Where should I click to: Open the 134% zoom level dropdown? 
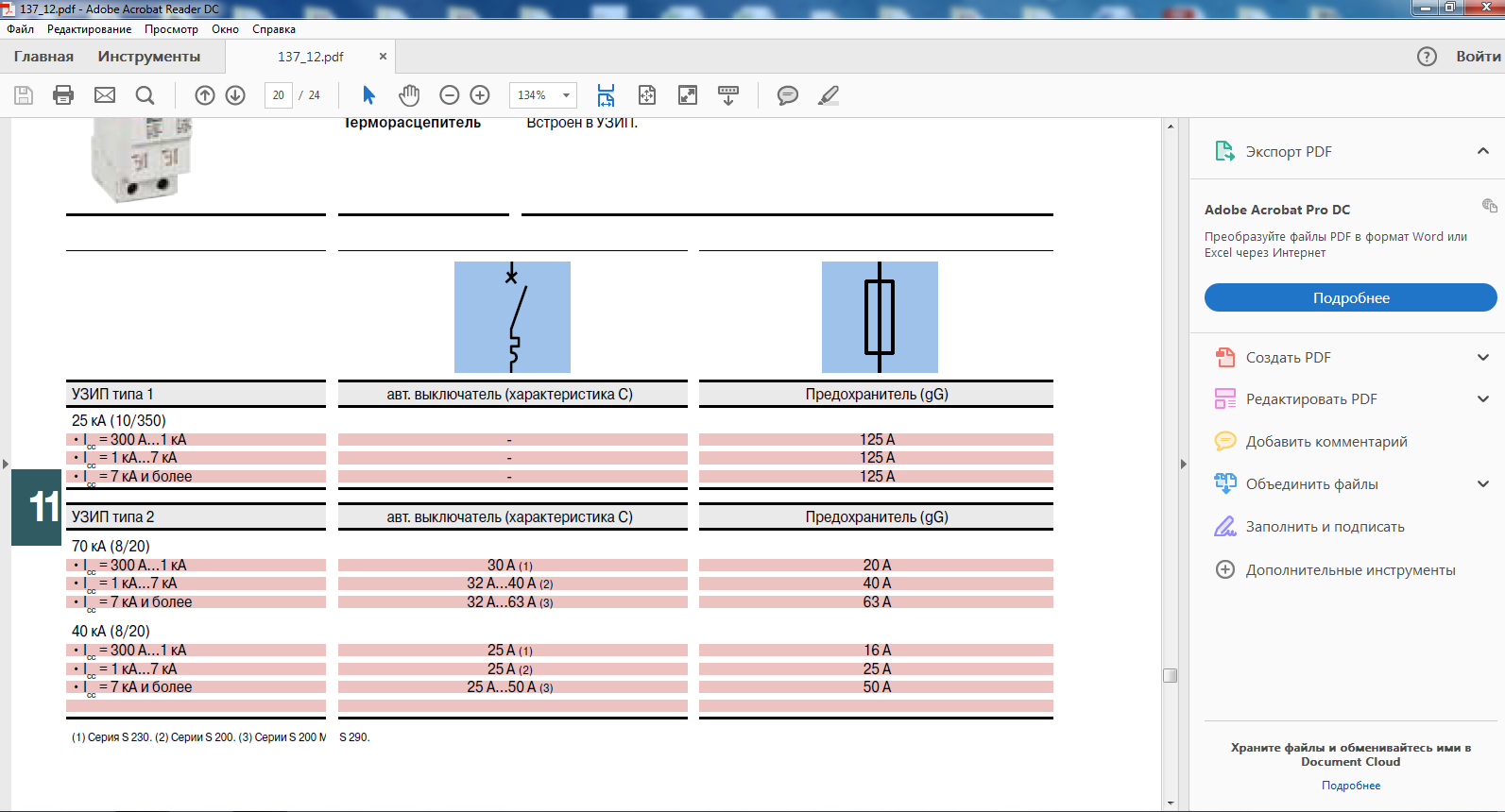point(566,95)
